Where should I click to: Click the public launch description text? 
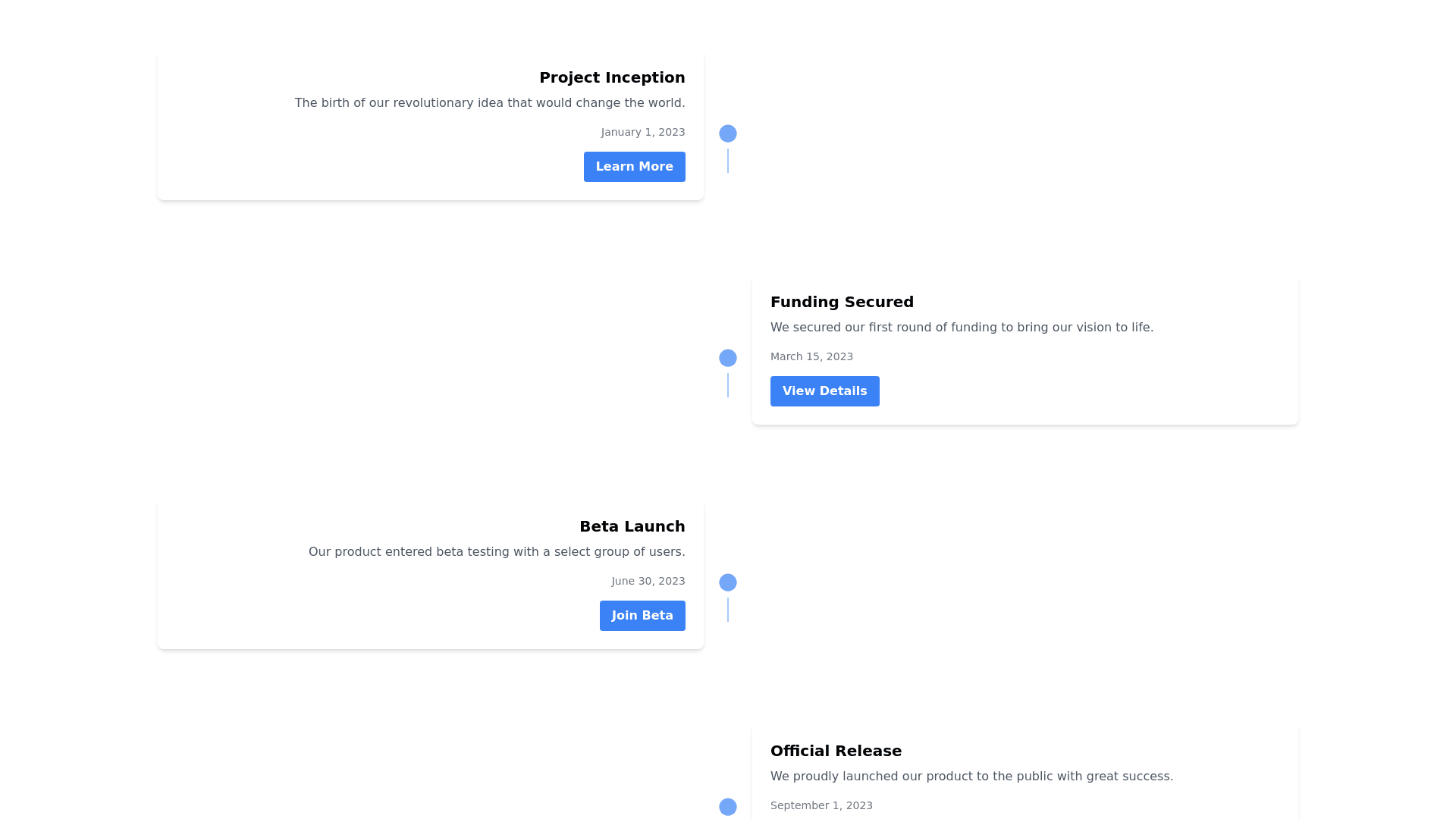click(x=971, y=777)
